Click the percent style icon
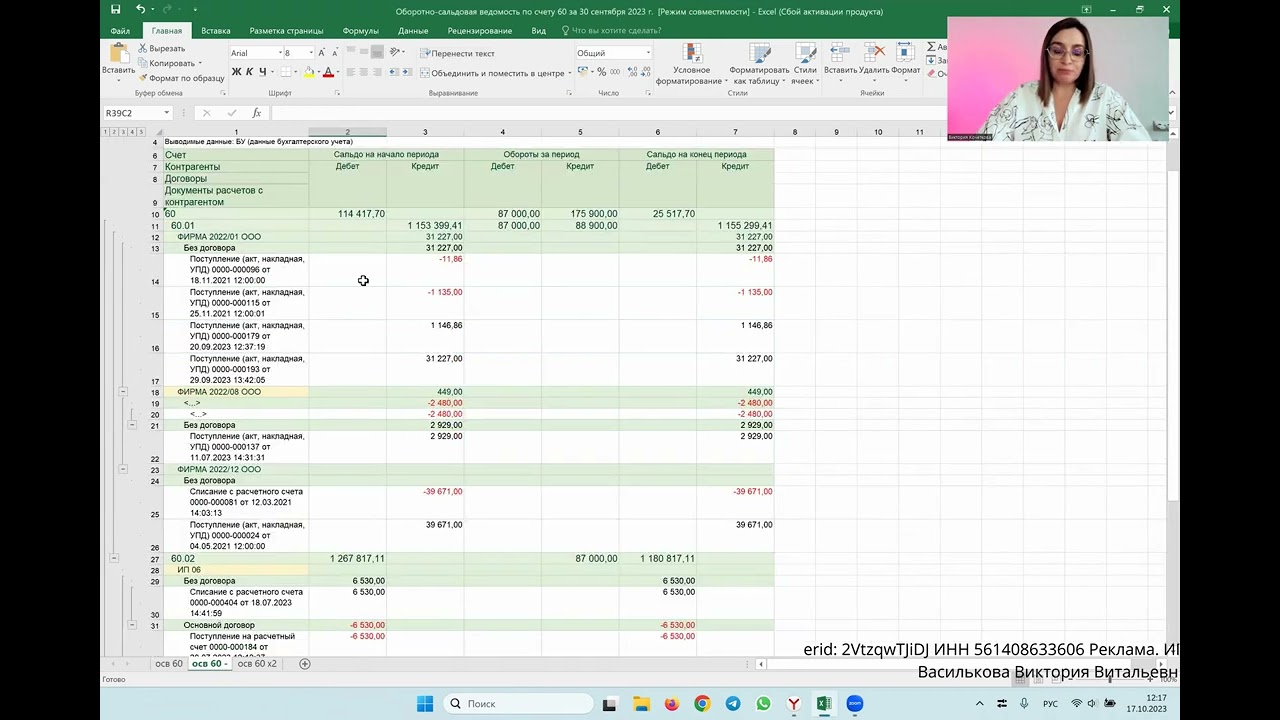 602,72
